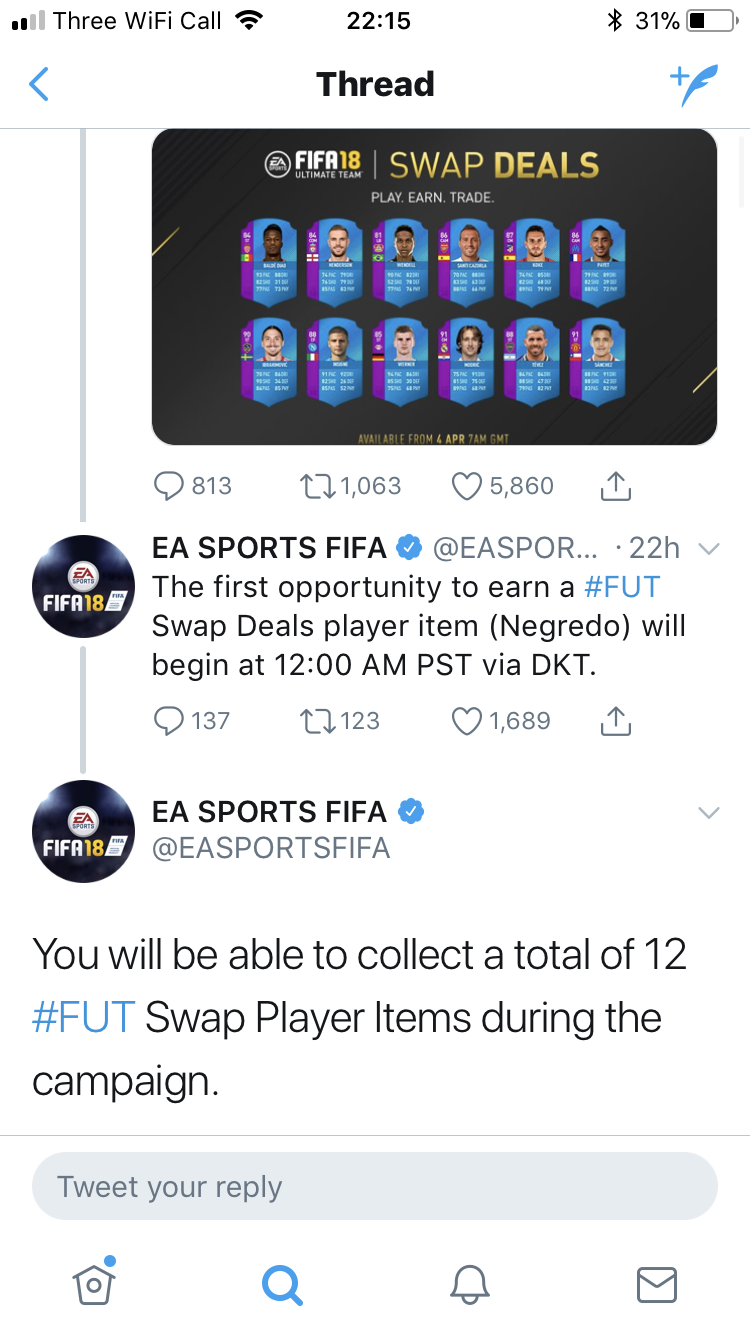Tap the Tweet your reply field

tap(375, 1187)
